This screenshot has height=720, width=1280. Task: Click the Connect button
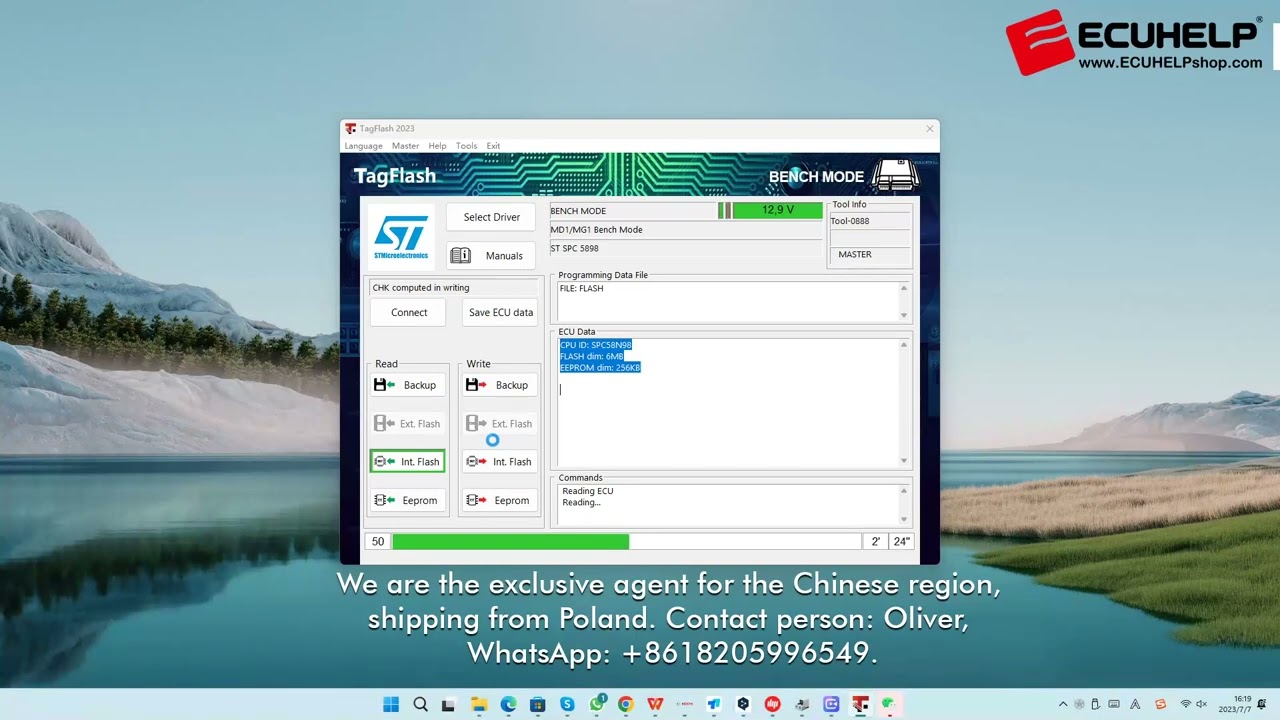click(409, 313)
